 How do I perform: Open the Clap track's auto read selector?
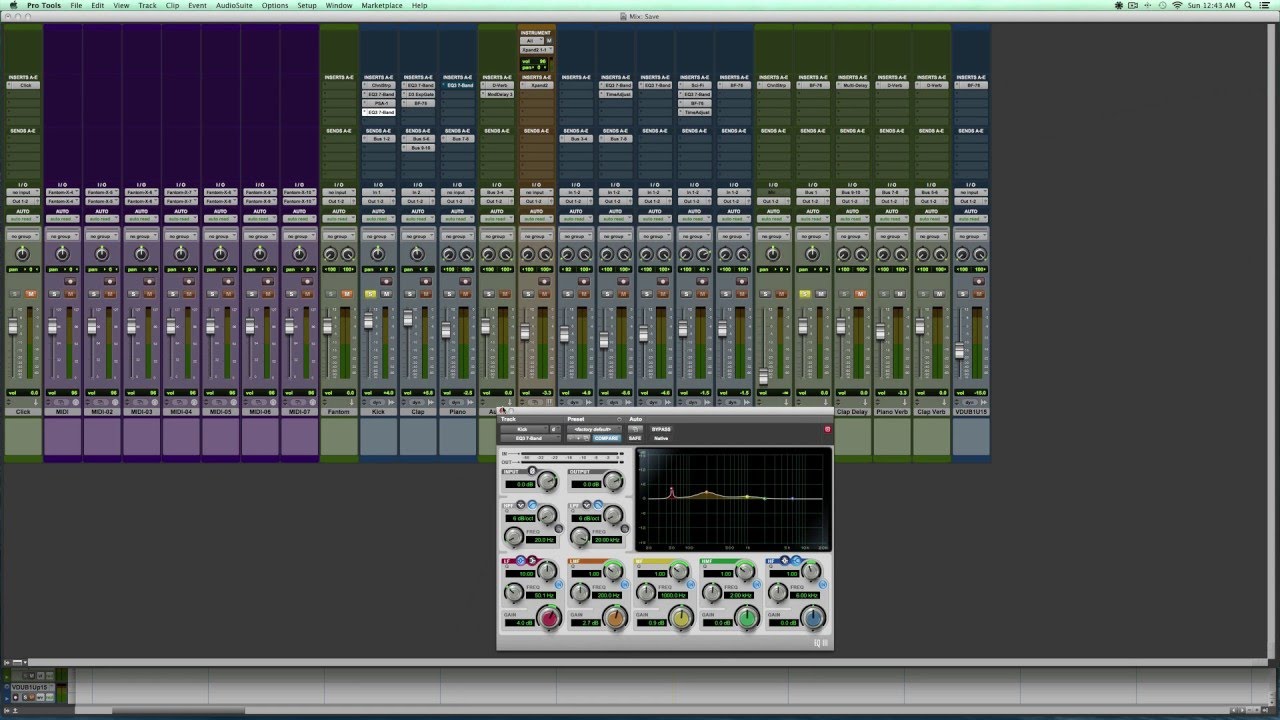(418, 219)
